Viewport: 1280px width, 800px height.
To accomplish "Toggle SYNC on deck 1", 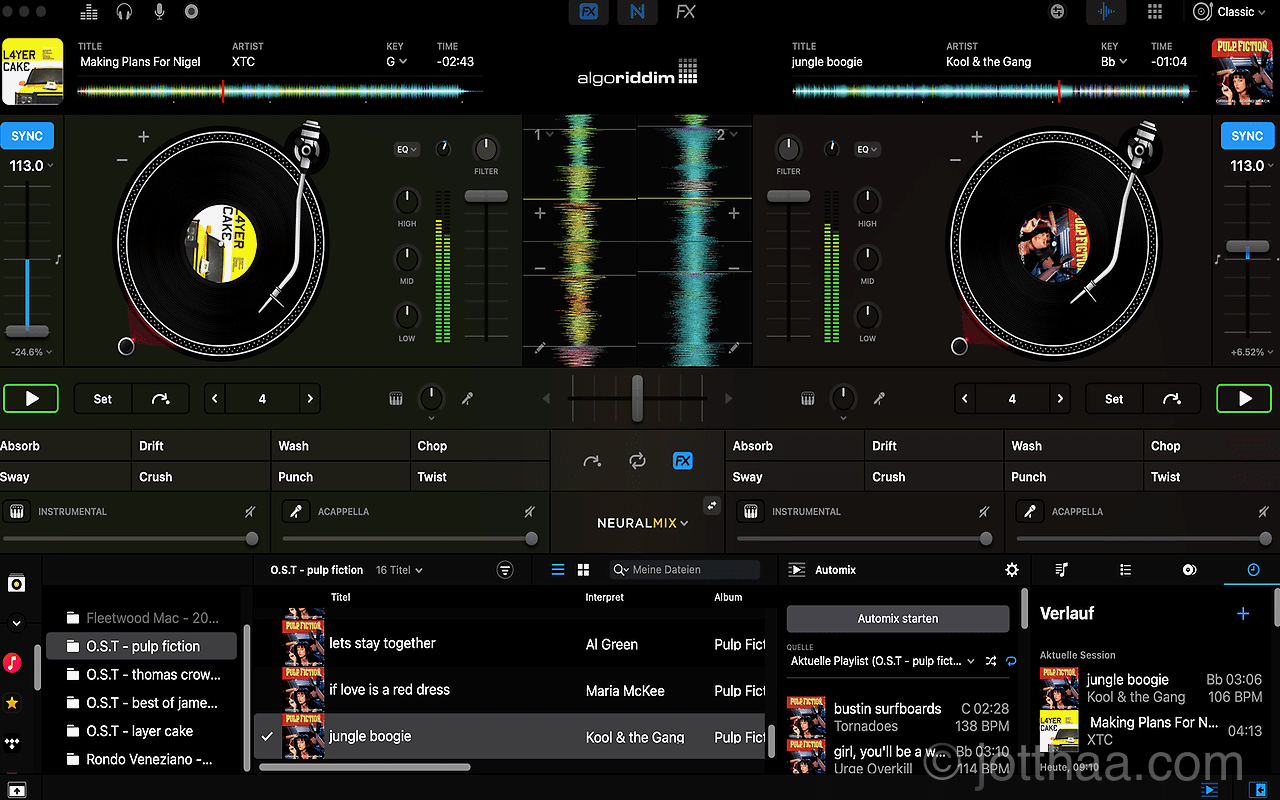I will pyautogui.click(x=27, y=136).
